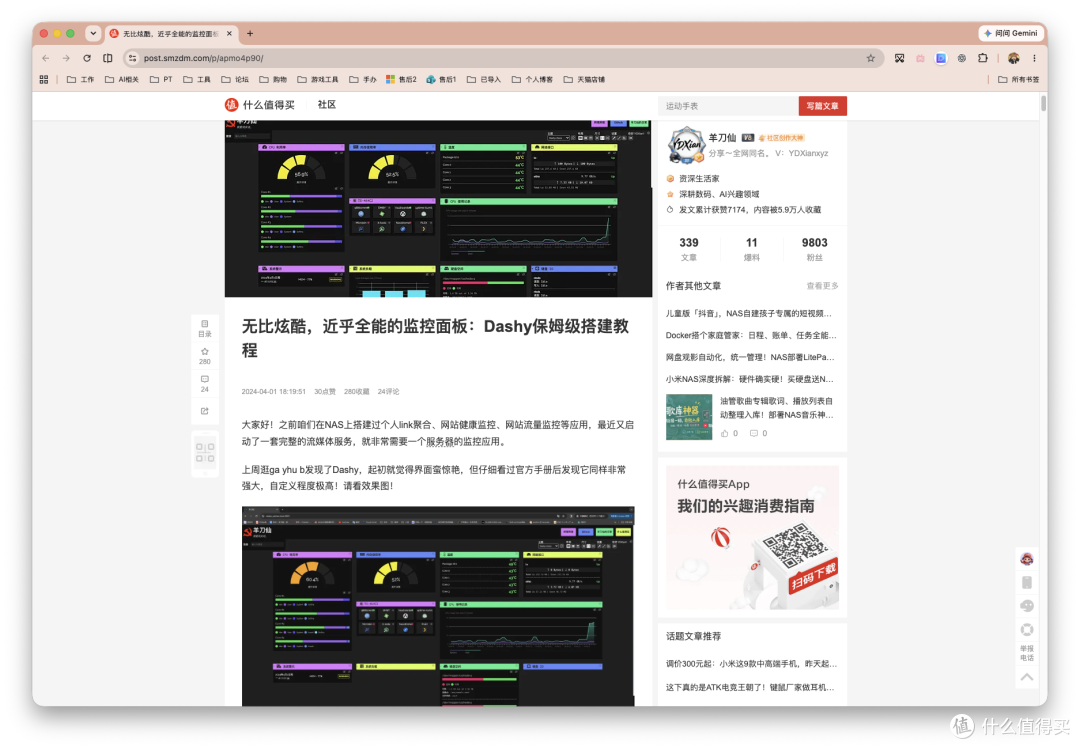Open the 售后1 bookmark
The height and width of the screenshot is (749, 1080).
(x=441, y=80)
